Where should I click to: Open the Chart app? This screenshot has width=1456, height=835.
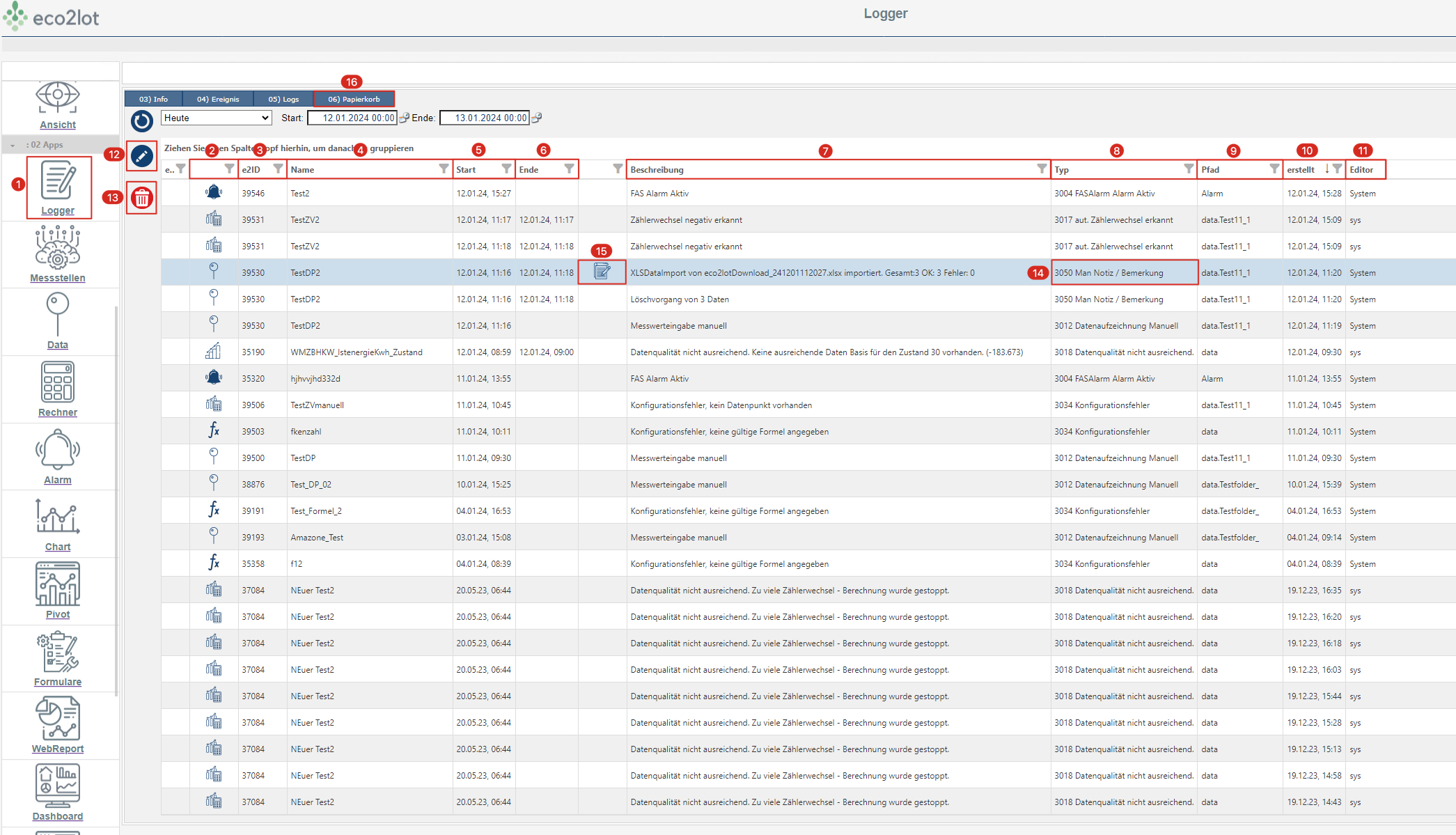tap(58, 517)
